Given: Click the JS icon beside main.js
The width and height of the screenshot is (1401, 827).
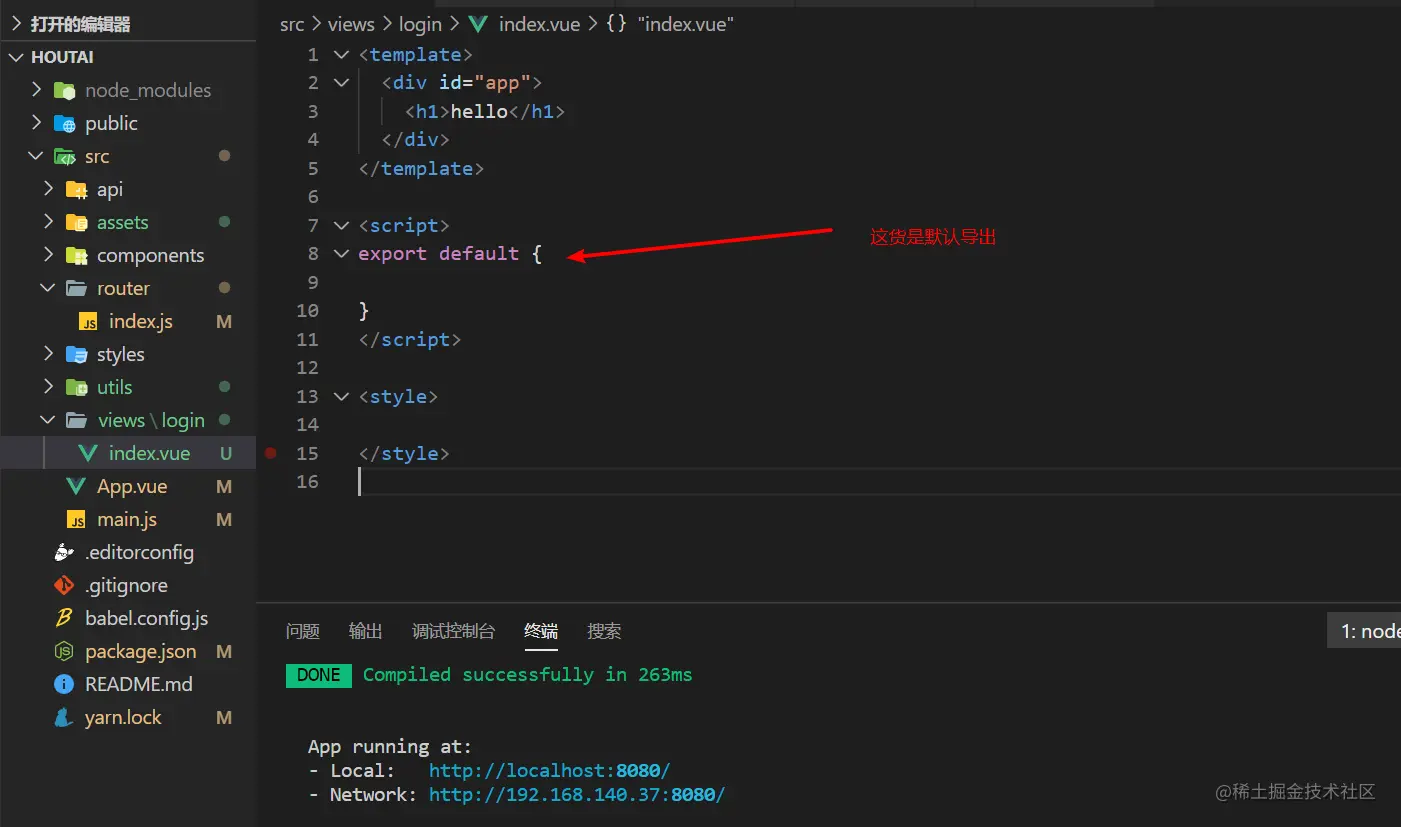Looking at the screenshot, I should tap(76, 520).
